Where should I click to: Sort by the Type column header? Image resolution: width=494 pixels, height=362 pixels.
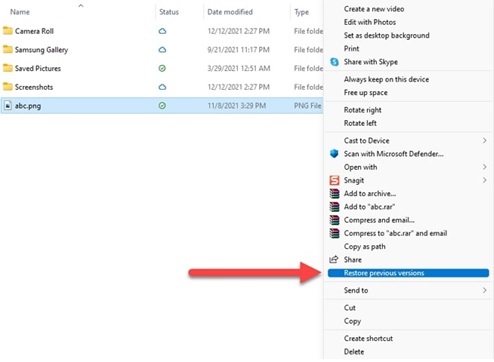302,12
